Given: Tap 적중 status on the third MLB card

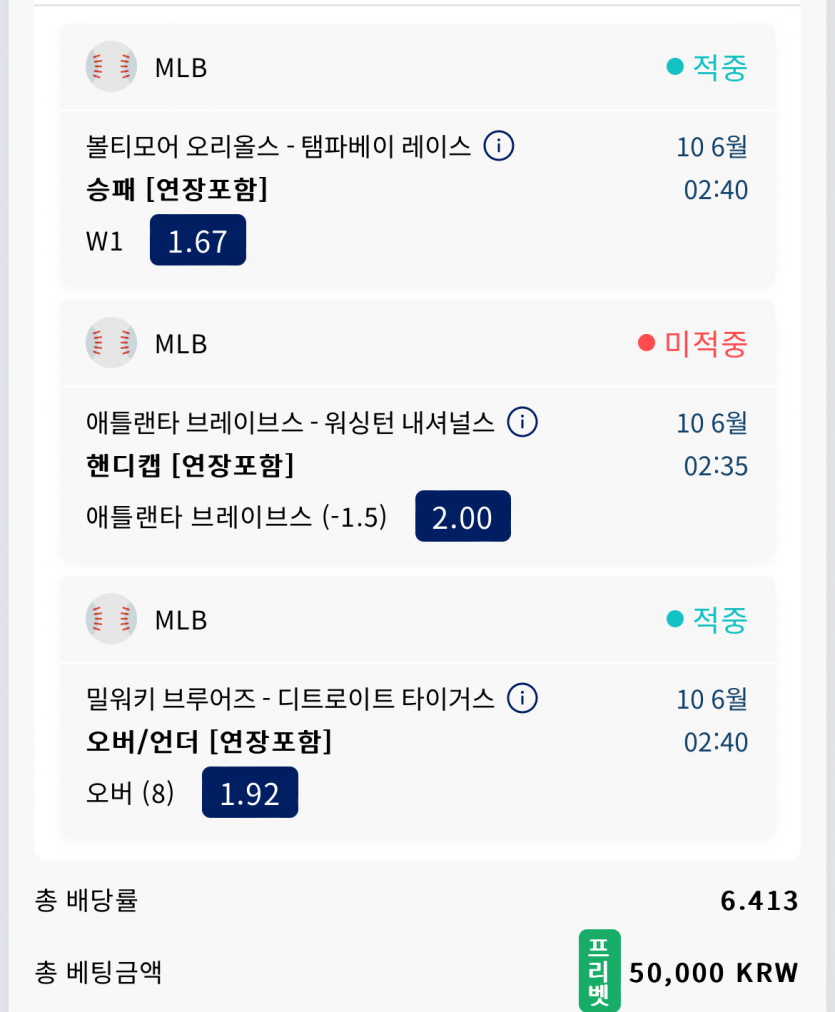Looking at the screenshot, I should point(707,619).
